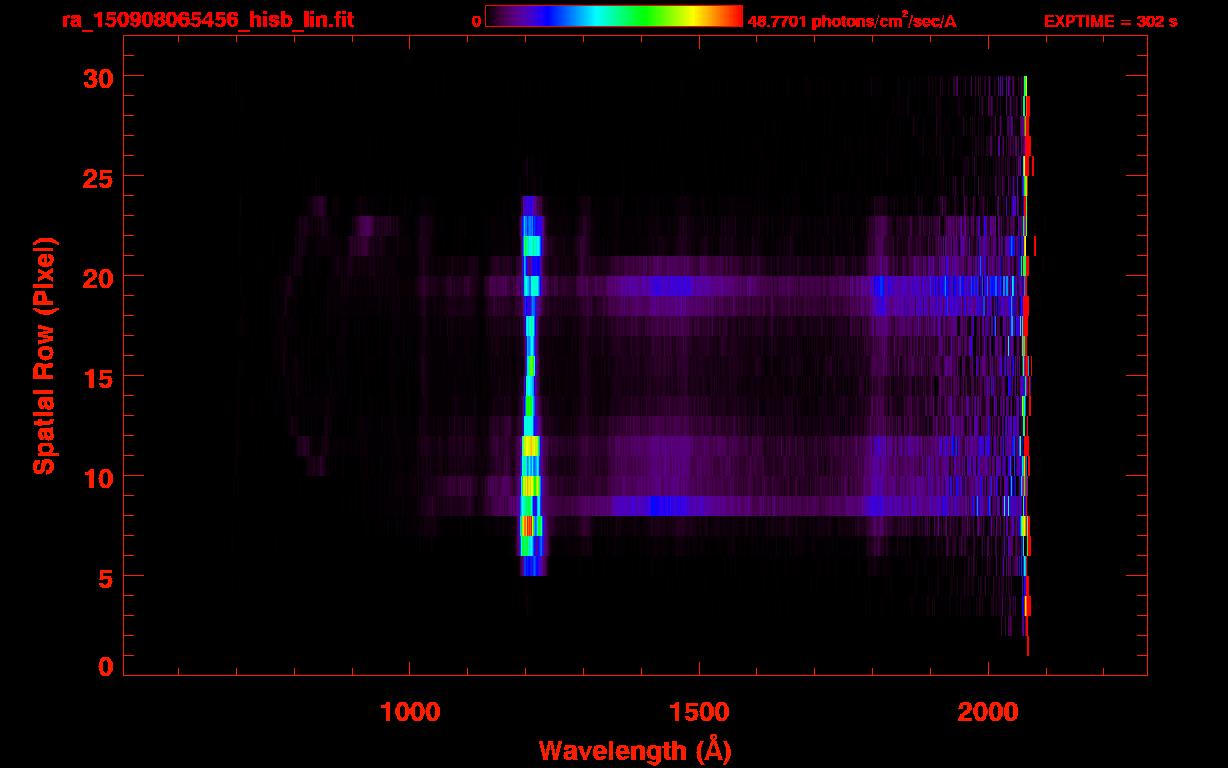Click the rainbow color scale bar
The height and width of the screenshot is (768, 1228).
click(613, 16)
